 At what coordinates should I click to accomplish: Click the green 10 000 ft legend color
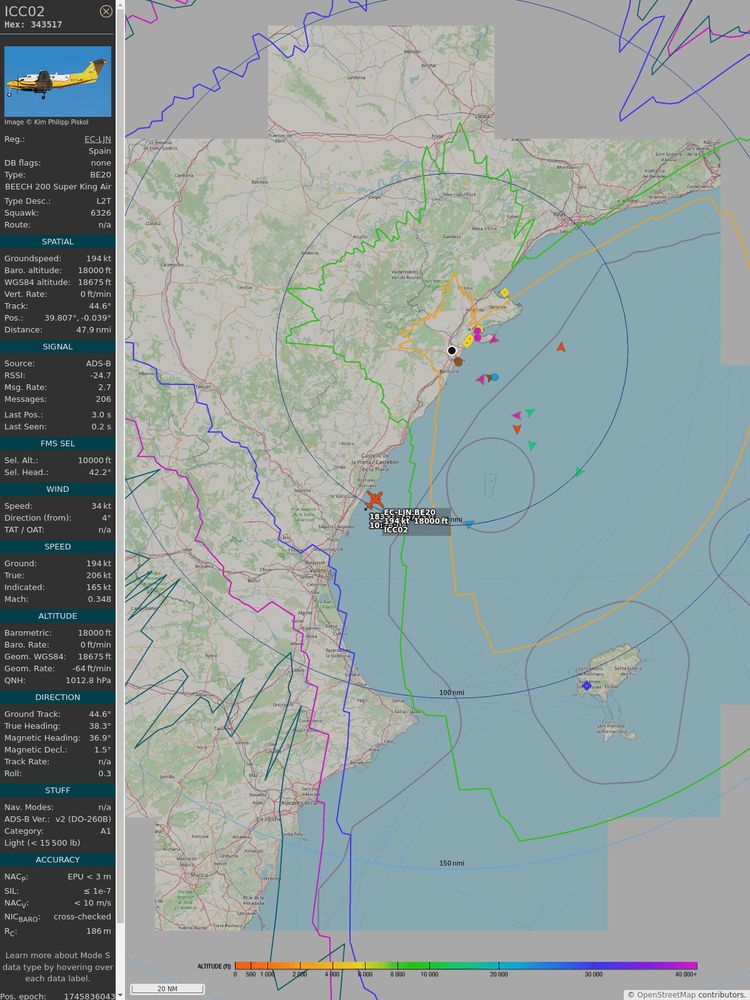429,966
